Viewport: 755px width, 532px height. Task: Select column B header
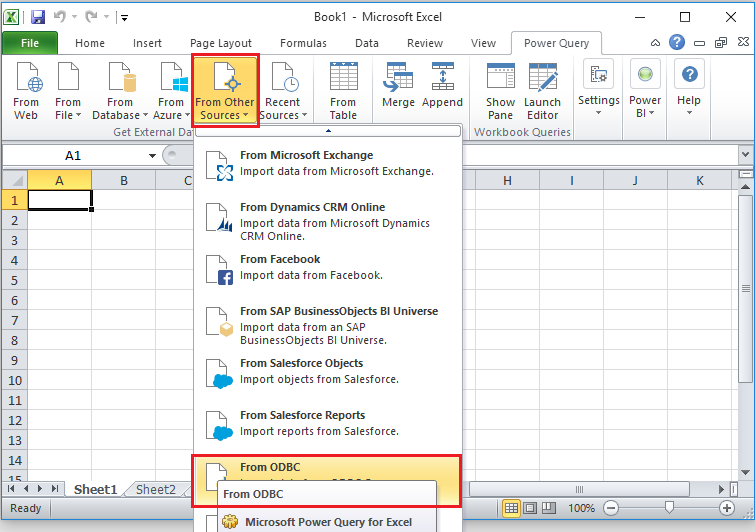(x=124, y=181)
